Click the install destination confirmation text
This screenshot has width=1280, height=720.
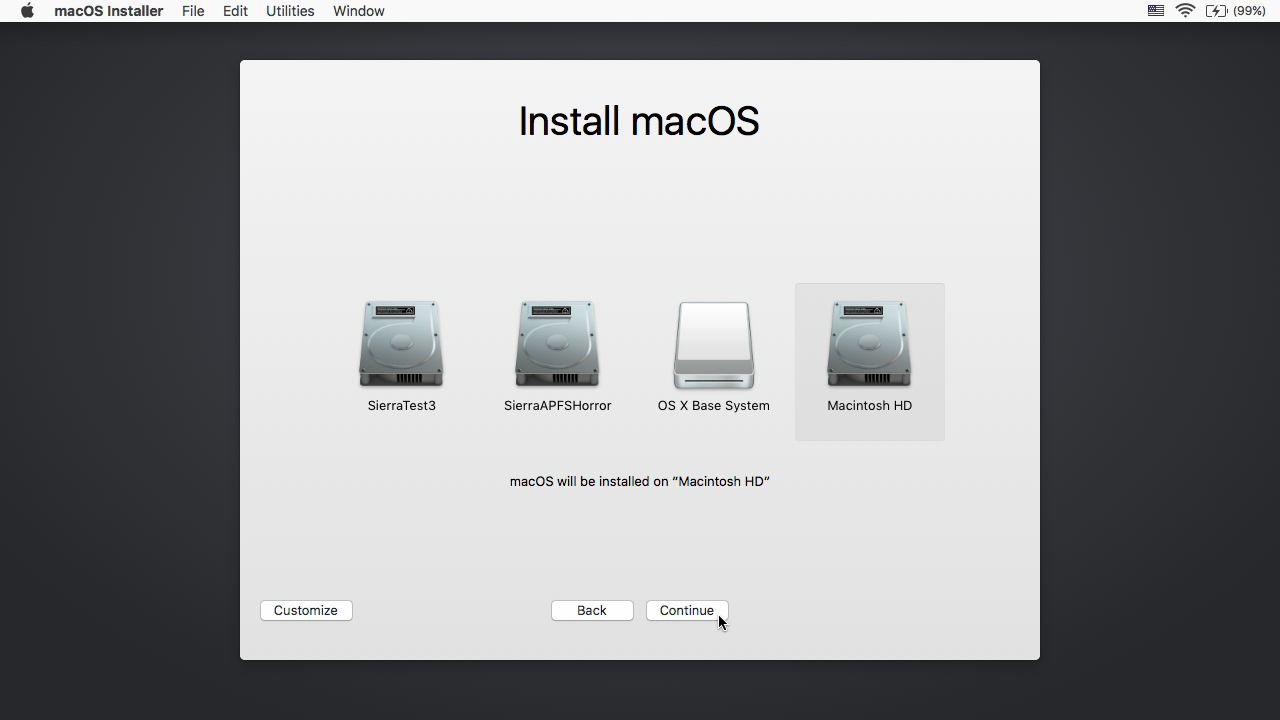click(639, 481)
